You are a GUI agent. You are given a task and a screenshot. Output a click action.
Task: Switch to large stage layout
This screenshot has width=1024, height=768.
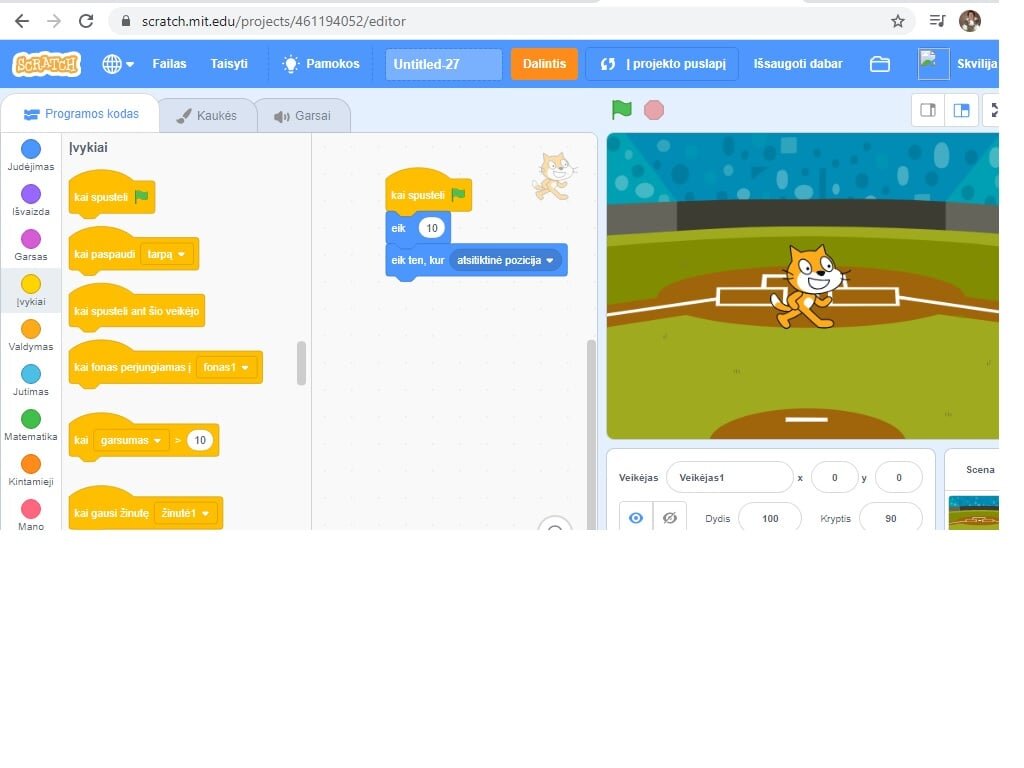(x=961, y=110)
